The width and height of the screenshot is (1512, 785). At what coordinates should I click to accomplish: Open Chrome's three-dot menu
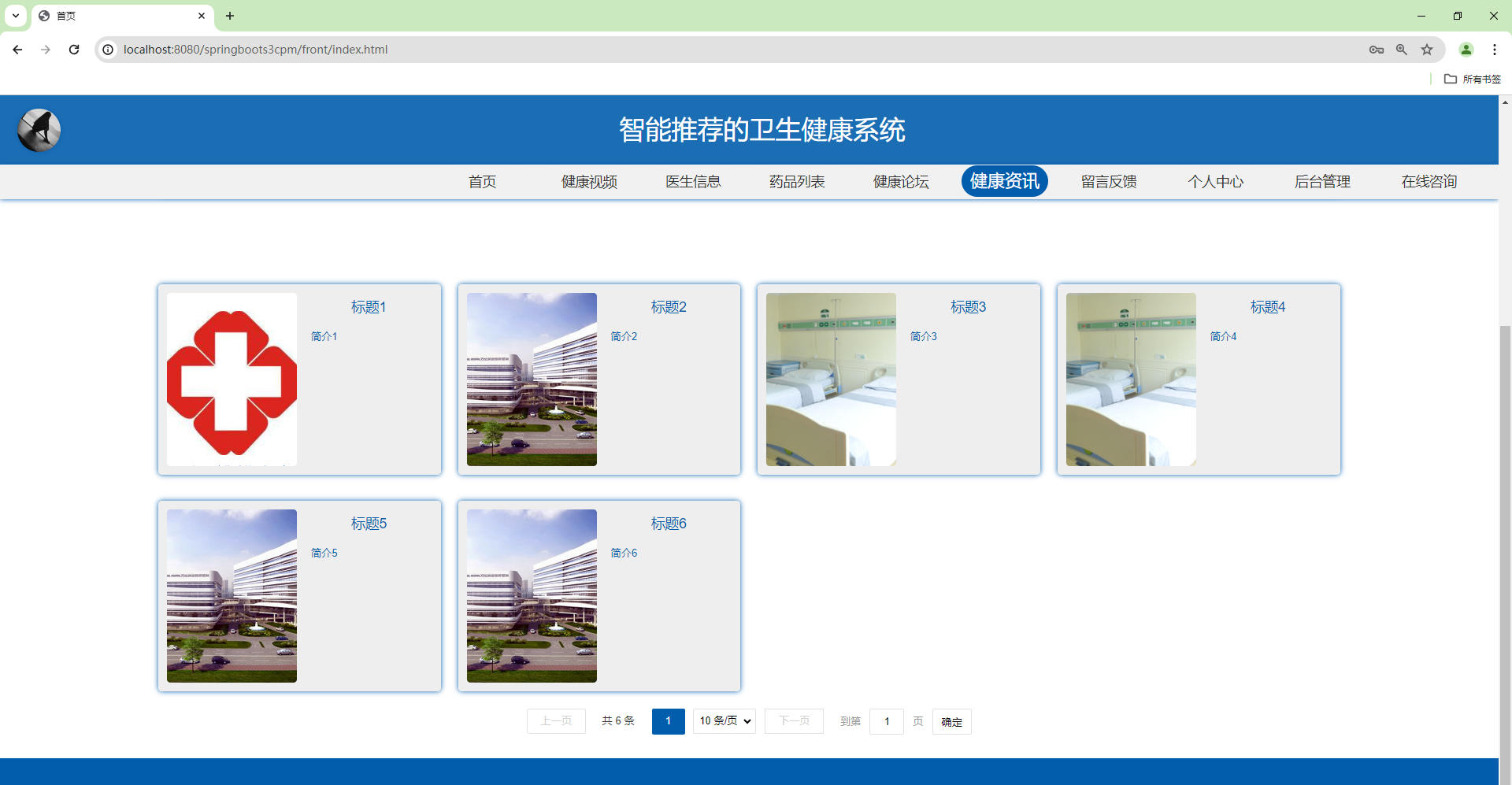(1495, 49)
